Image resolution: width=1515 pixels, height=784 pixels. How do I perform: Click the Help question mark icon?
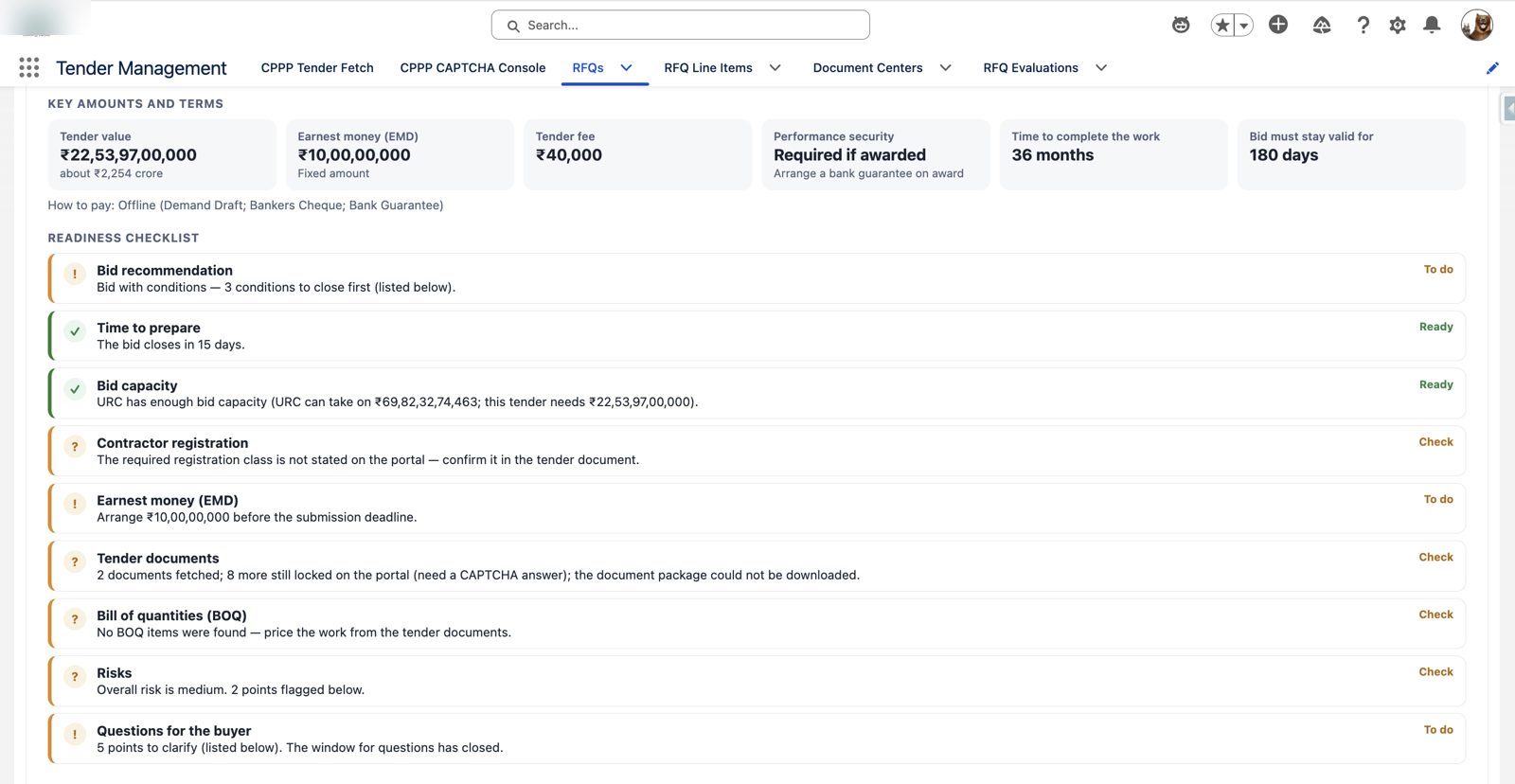point(1363,25)
